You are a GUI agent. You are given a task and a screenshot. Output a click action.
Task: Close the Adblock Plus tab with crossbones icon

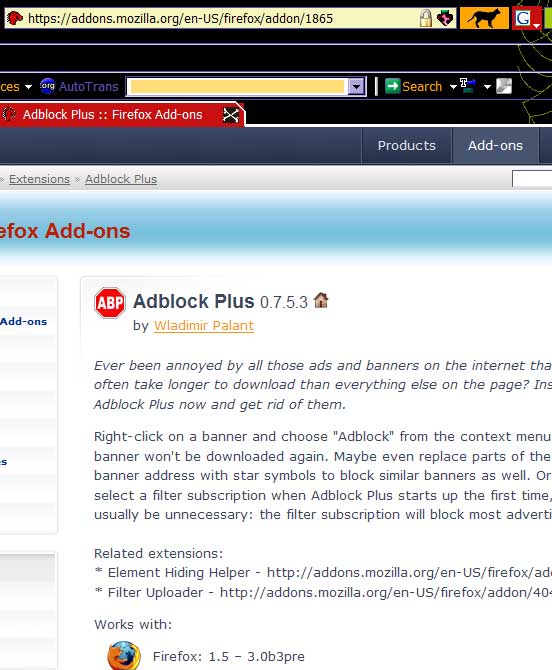(x=231, y=115)
